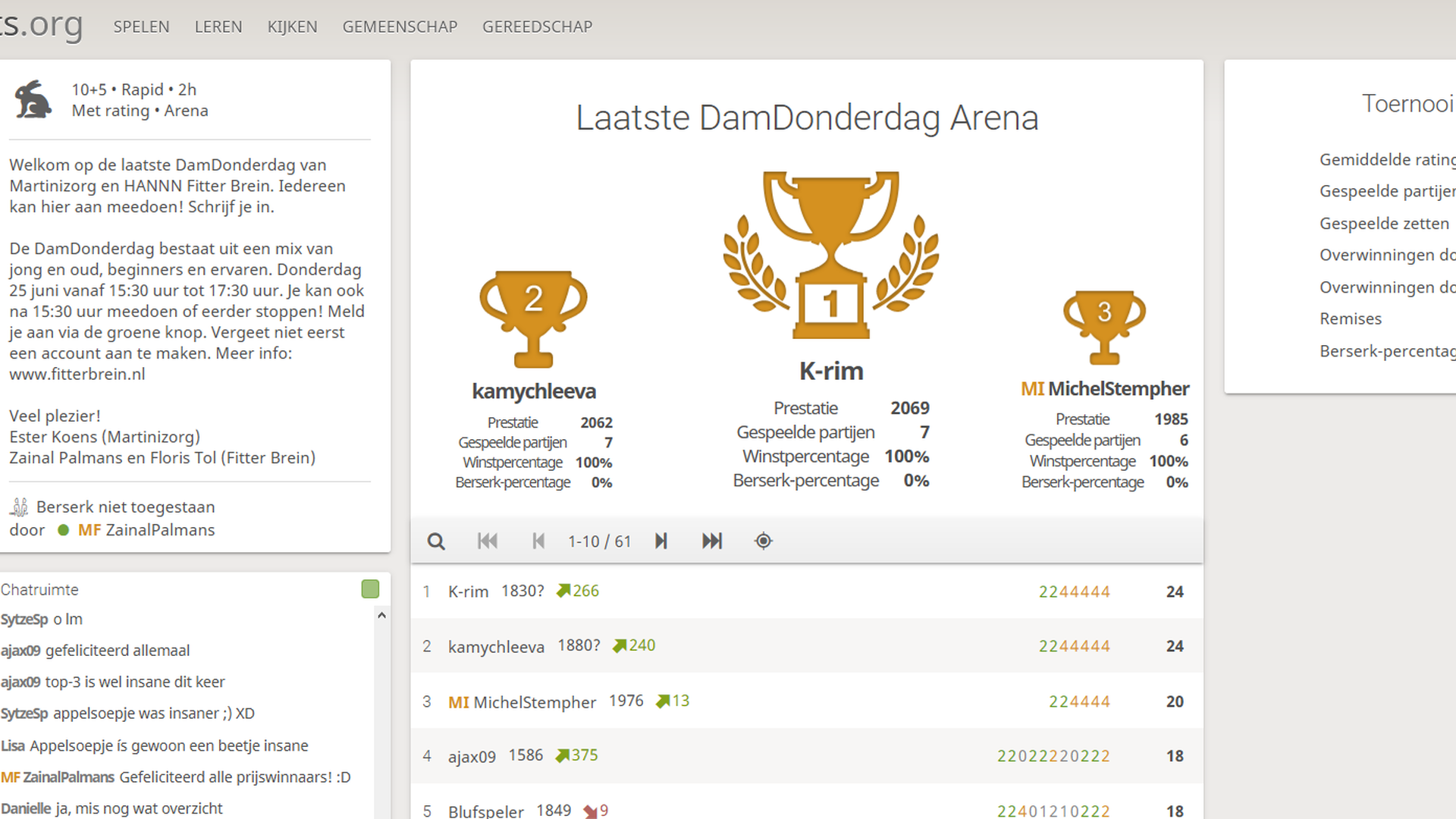Click kamychleeva total score 24
Screen dimensions: 1456x819
[1175, 646]
